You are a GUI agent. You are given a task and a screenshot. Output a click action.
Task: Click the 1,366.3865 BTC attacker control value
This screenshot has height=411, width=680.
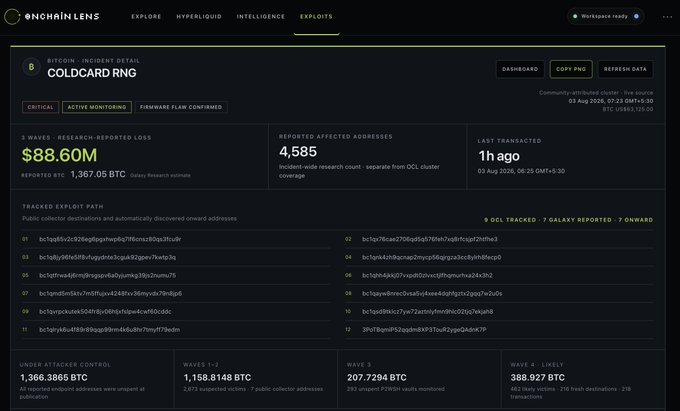click(x=54, y=378)
